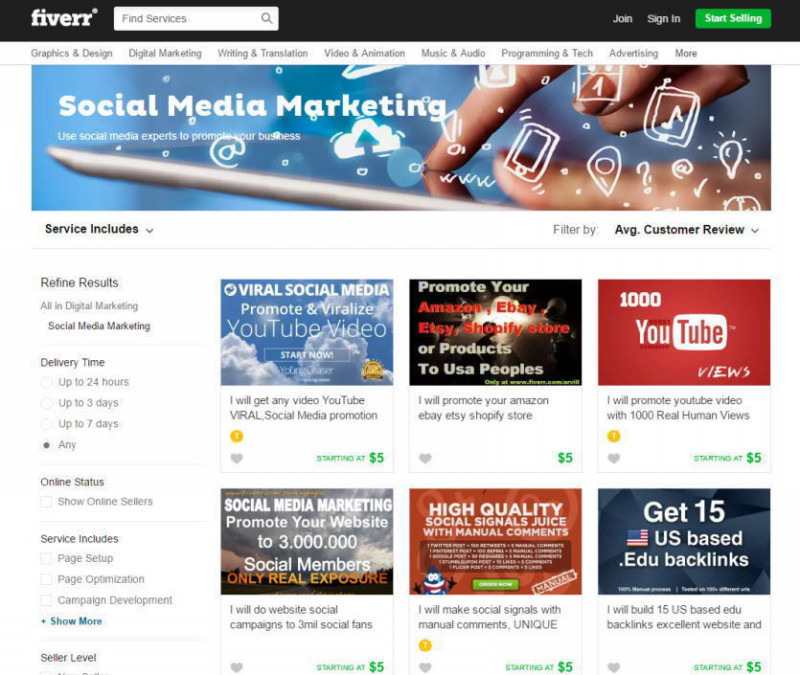Click the seller badge on social signals gig
800x675 pixels.
pyautogui.click(x=425, y=645)
